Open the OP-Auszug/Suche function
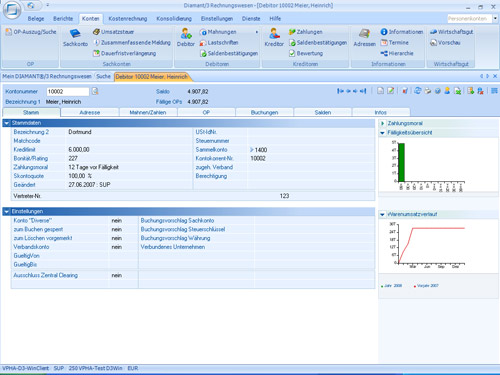500x375 pixels. [31, 32]
